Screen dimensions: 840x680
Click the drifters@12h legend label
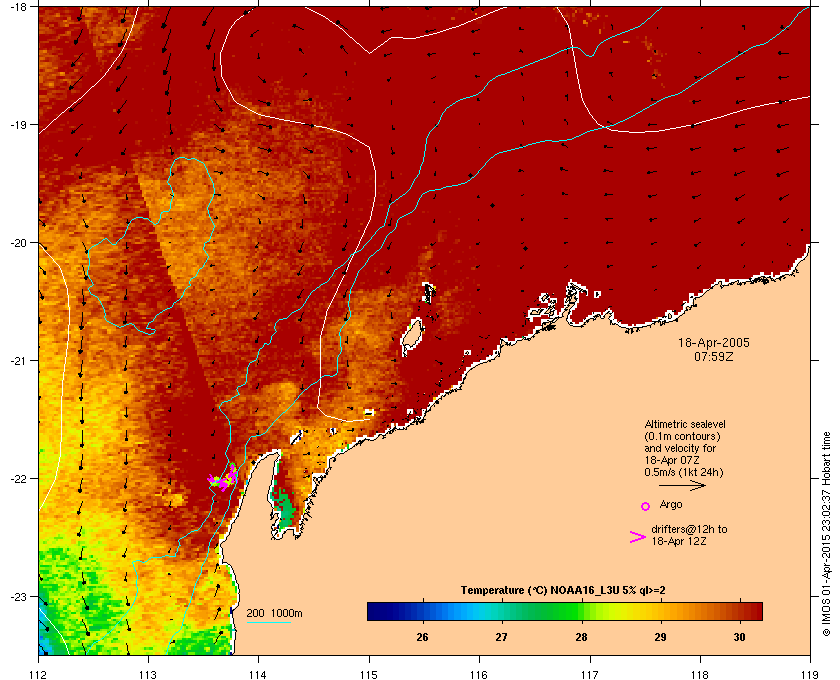tap(689, 529)
